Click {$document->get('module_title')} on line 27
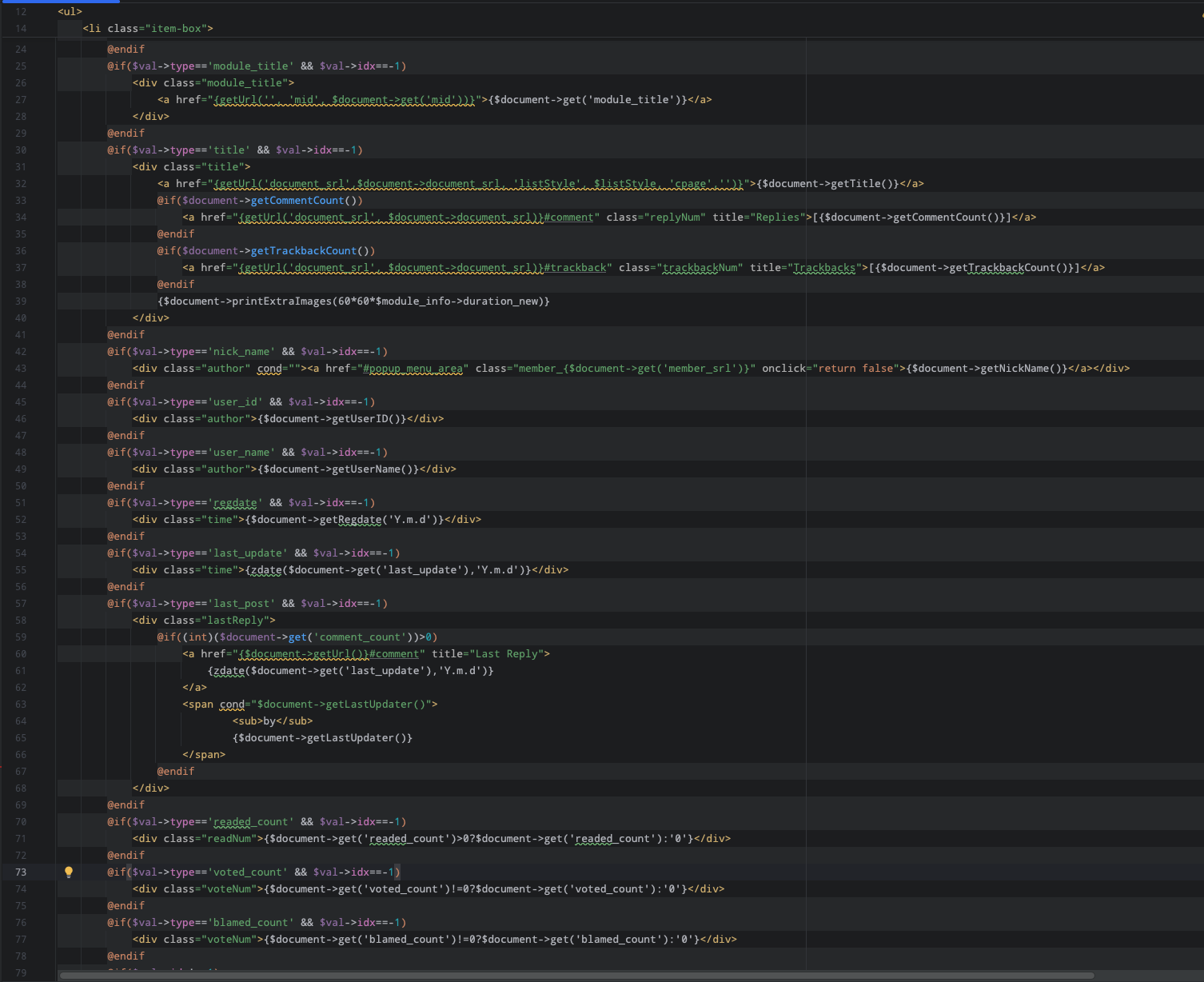The height and width of the screenshot is (982, 1204). (x=588, y=100)
